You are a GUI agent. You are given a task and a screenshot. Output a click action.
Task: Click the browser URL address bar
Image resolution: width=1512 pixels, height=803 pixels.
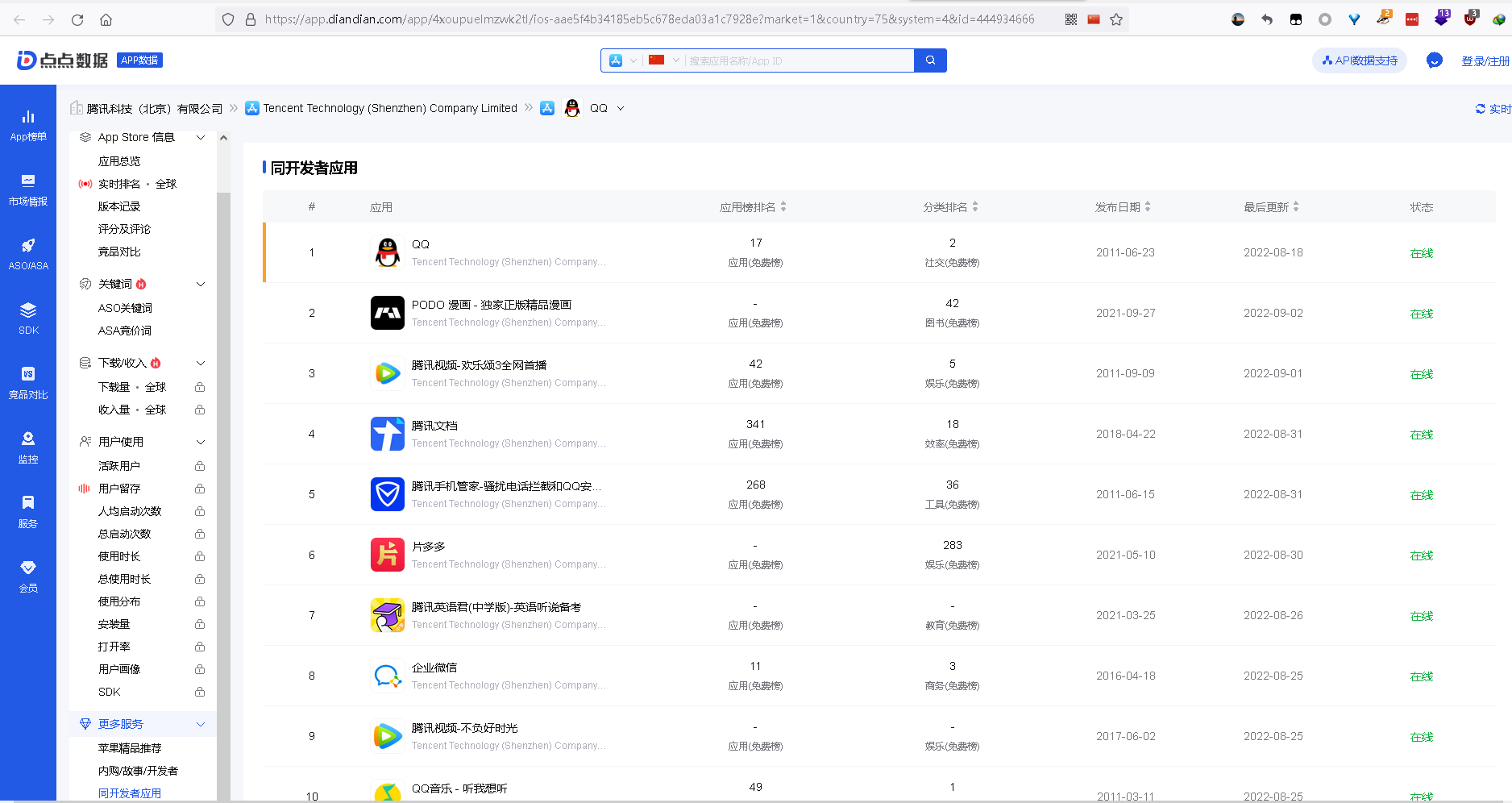(x=650, y=19)
